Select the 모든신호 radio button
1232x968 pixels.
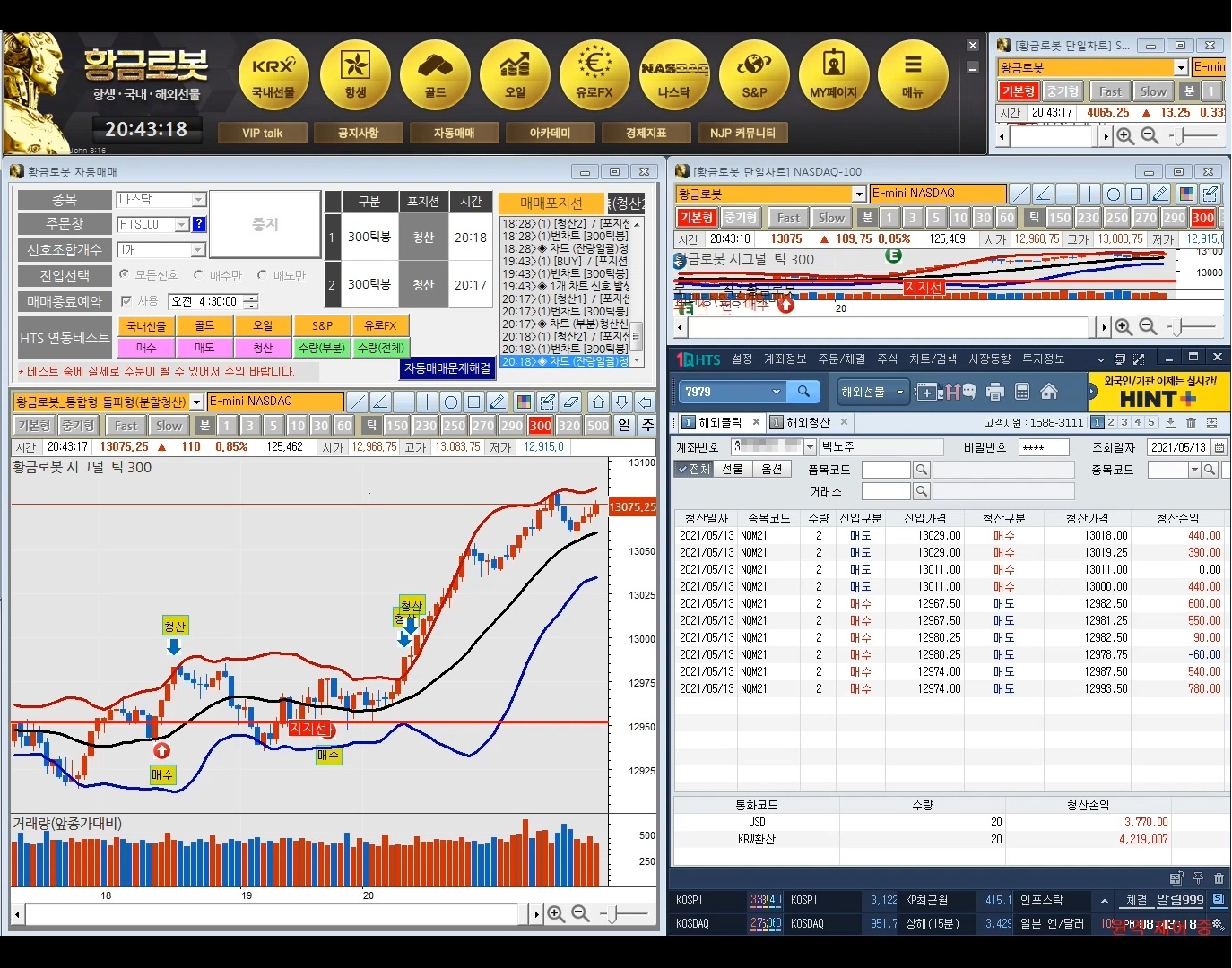click(125, 275)
